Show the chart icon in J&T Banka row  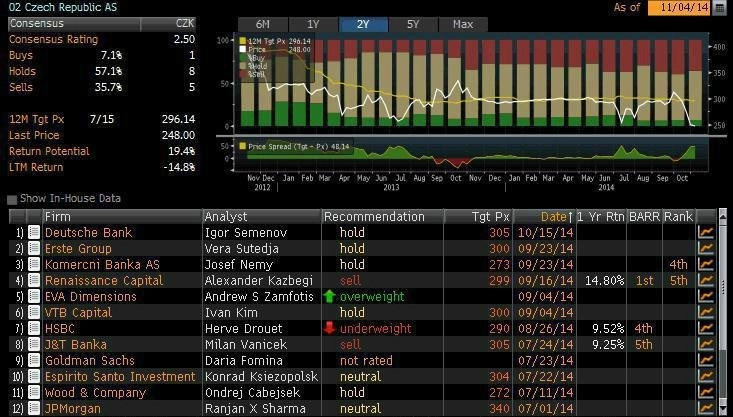[706, 345]
